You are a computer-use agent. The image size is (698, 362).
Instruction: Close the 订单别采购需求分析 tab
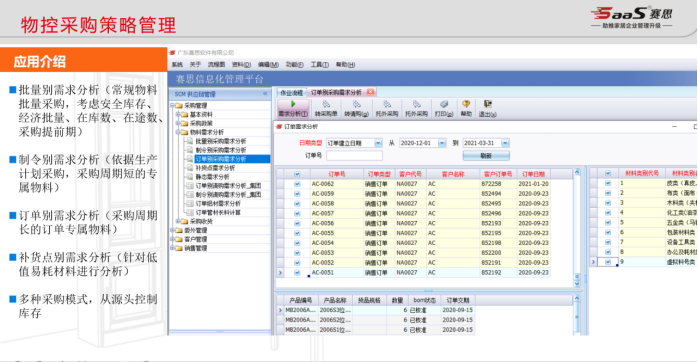tap(370, 92)
